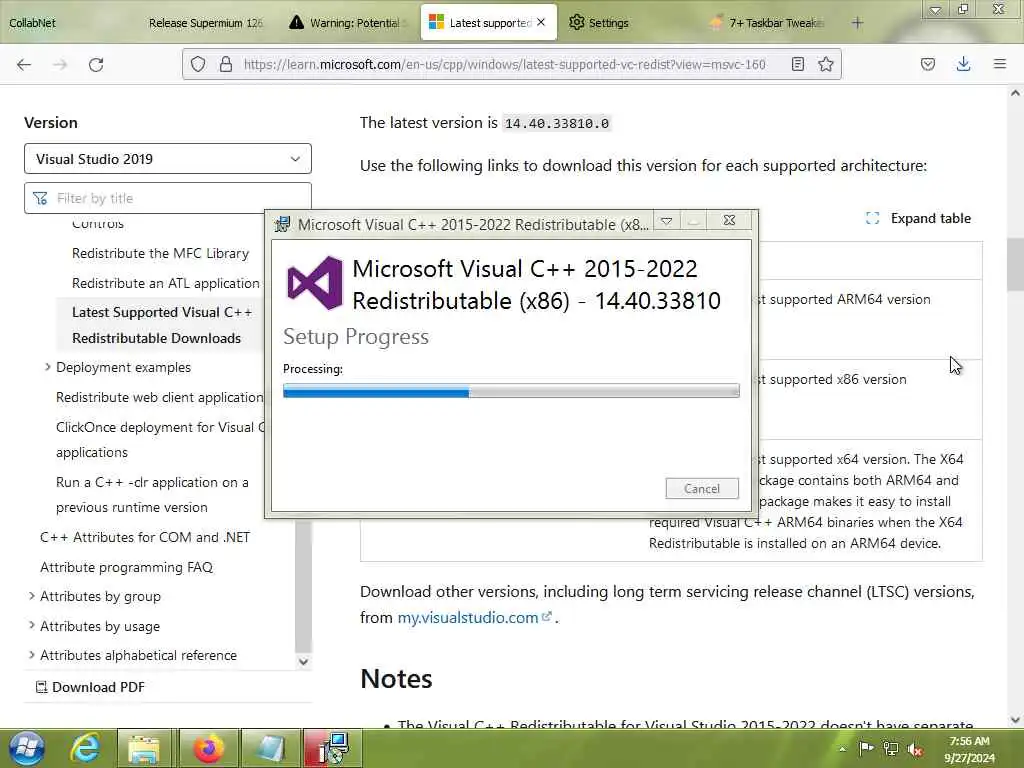The height and width of the screenshot is (768, 1024).
Task: Cancel the Visual C++ redistributable setup
Action: click(x=702, y=488)
